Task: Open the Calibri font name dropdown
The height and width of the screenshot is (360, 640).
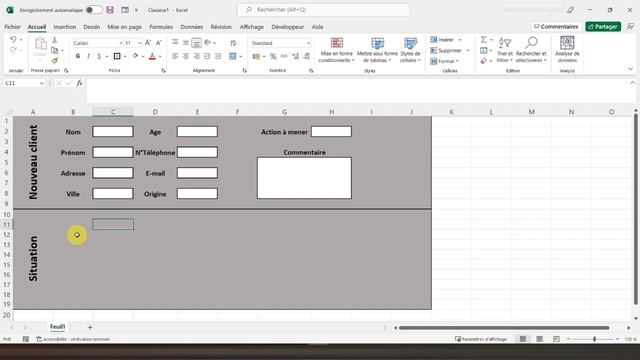Action: click(121, 43)
